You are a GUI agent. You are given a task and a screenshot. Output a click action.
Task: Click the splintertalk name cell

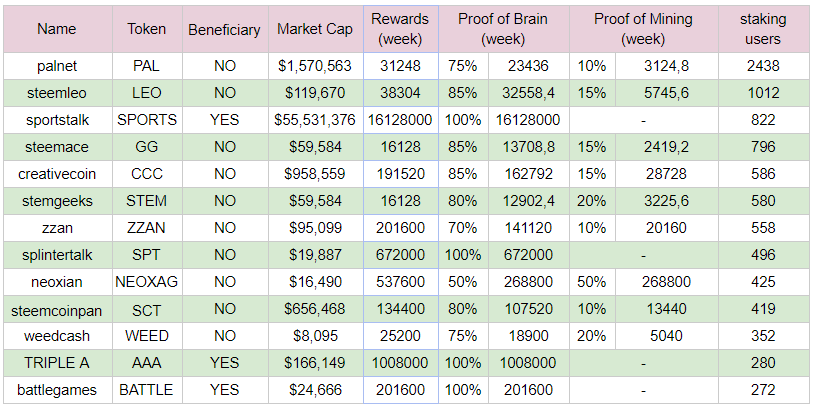[x=57, y=255]
